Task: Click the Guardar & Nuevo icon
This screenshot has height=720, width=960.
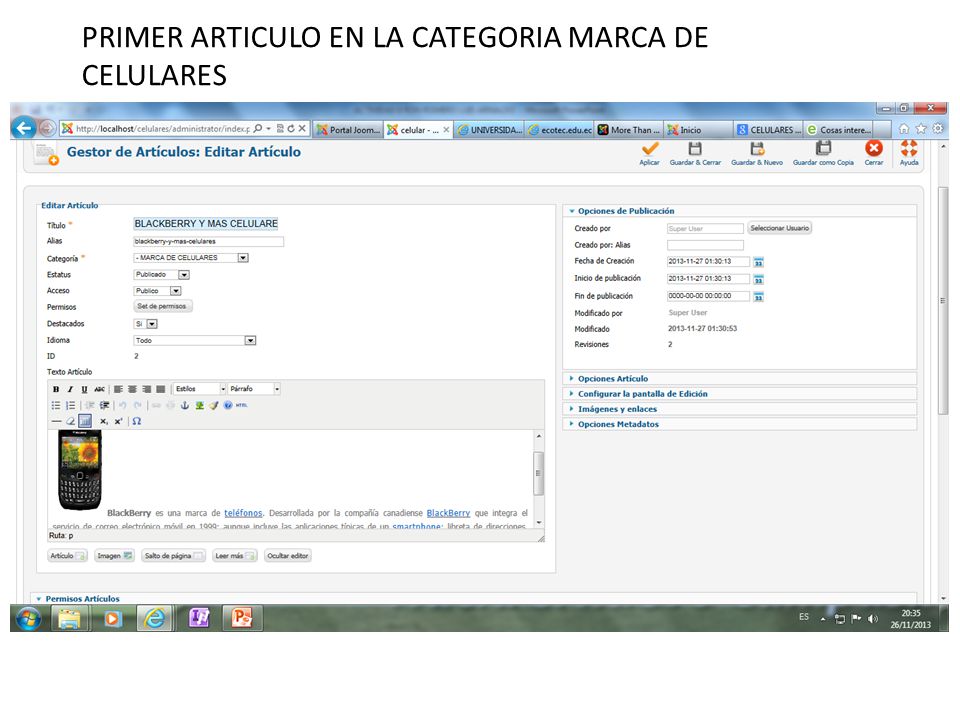Action: pos(757,149)
